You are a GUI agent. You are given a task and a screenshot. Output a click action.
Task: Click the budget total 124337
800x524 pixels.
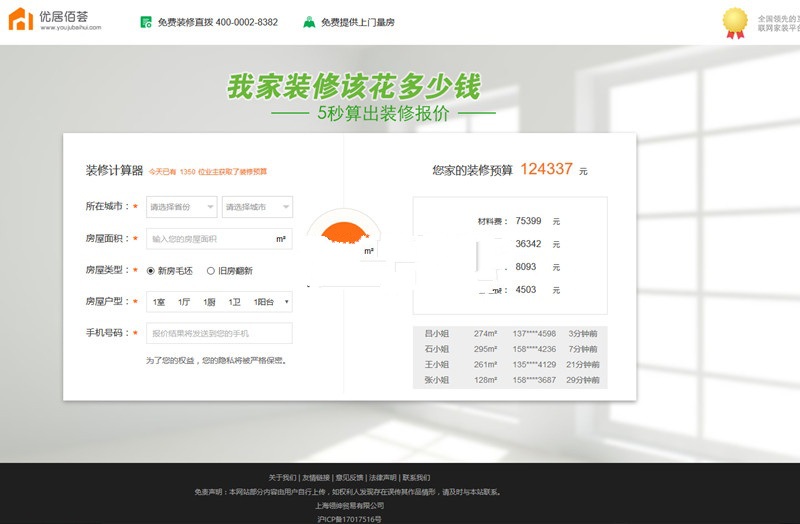click(x=546, y=169)
